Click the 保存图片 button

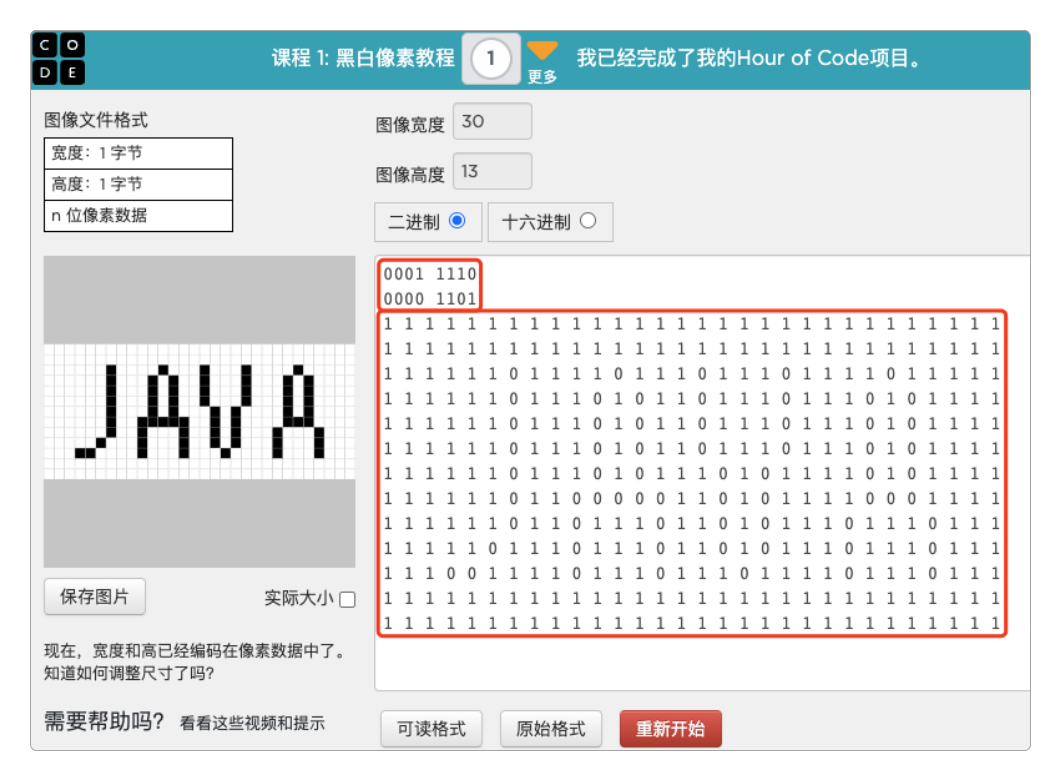tap(95, 597)
